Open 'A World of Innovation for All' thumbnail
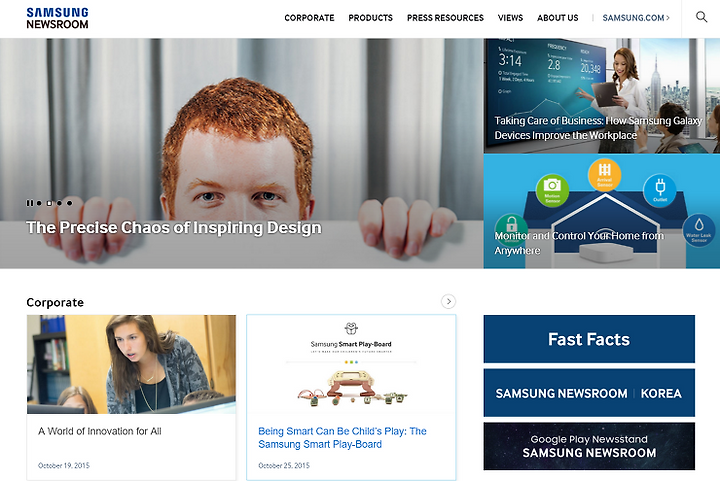Image resolution: width=720 pixels, height=481 pixels. coord(131,364)
